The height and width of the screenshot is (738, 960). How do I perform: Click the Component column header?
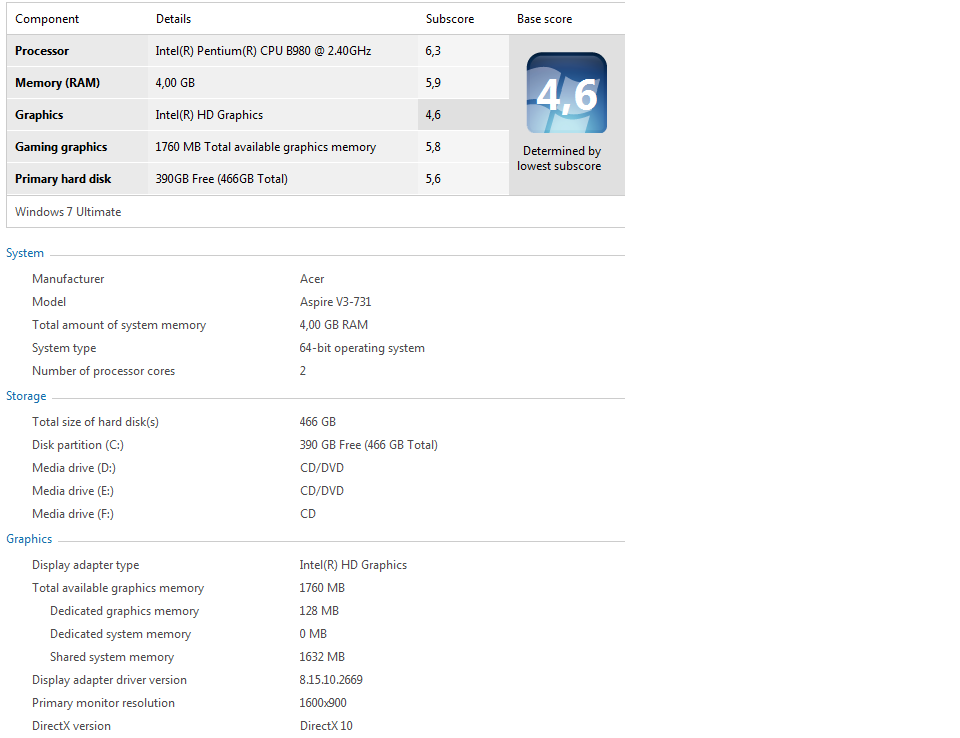tap(47, 19)
